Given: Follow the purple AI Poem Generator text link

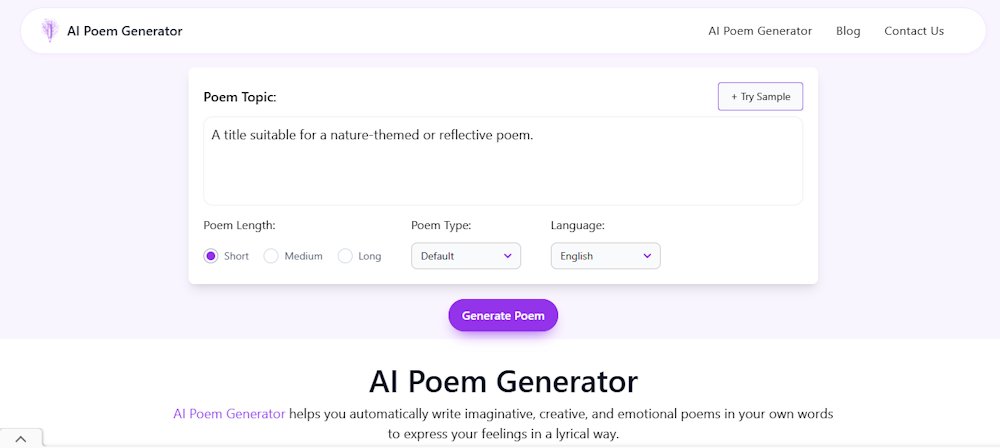Looking at the screenshot, I should coord(229,414).
